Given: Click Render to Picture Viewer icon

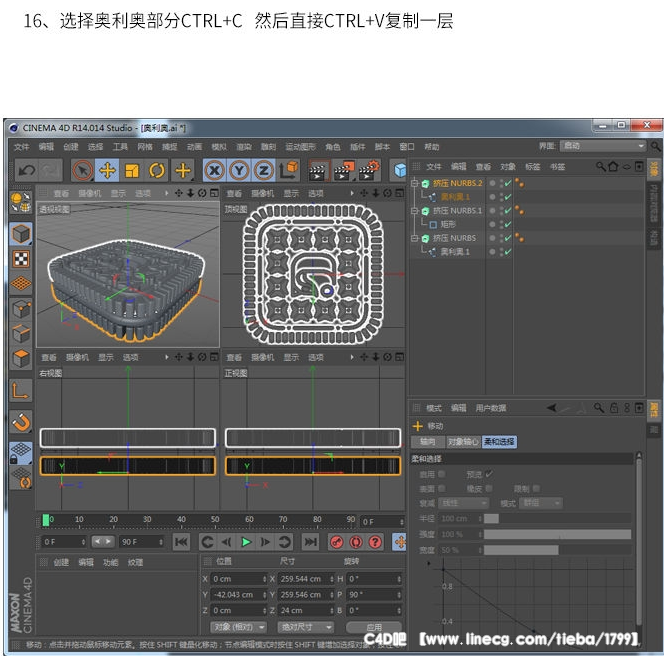Looking at the screenshot, I should click(x=344, y=170).
